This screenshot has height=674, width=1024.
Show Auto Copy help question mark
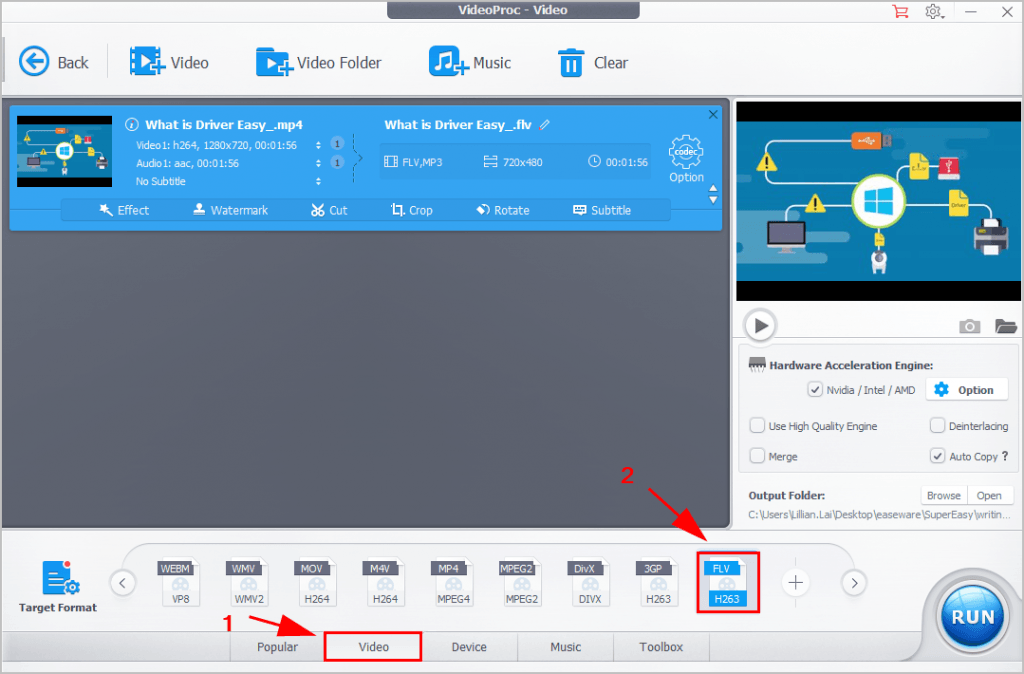coord(1005,456)
